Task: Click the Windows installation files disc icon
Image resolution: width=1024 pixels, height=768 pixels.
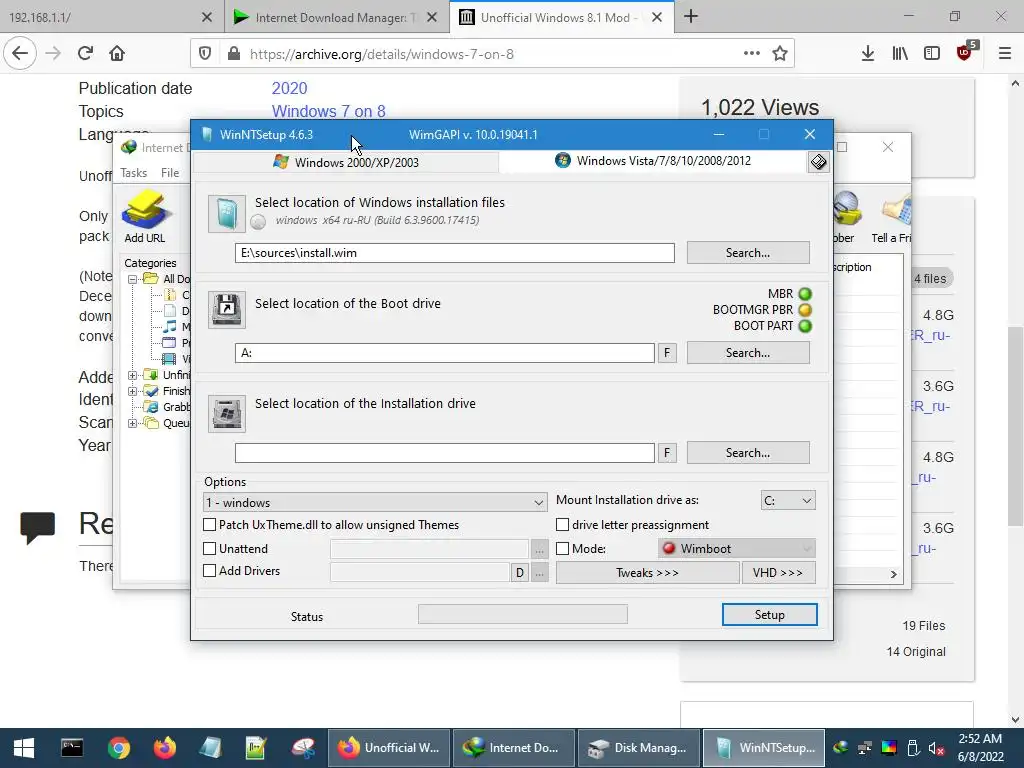Action: (227, 214)
